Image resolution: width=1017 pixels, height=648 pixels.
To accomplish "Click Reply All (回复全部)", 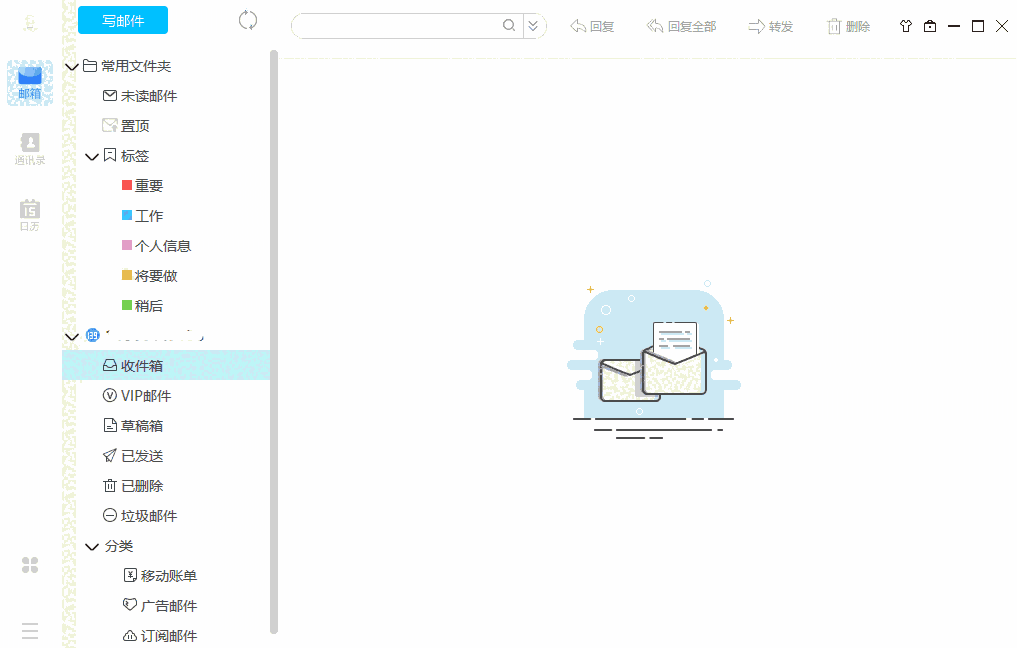I will 681,26.
